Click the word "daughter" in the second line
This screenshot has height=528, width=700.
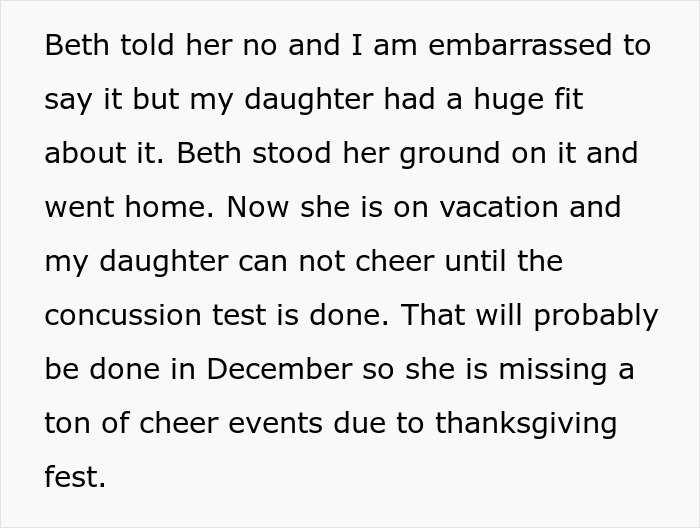309,100
